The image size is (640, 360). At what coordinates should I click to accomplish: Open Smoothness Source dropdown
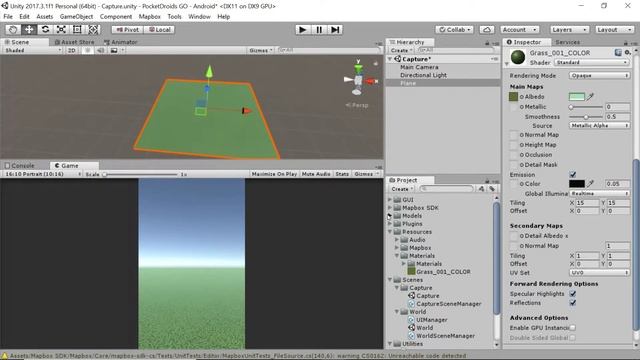599,126
